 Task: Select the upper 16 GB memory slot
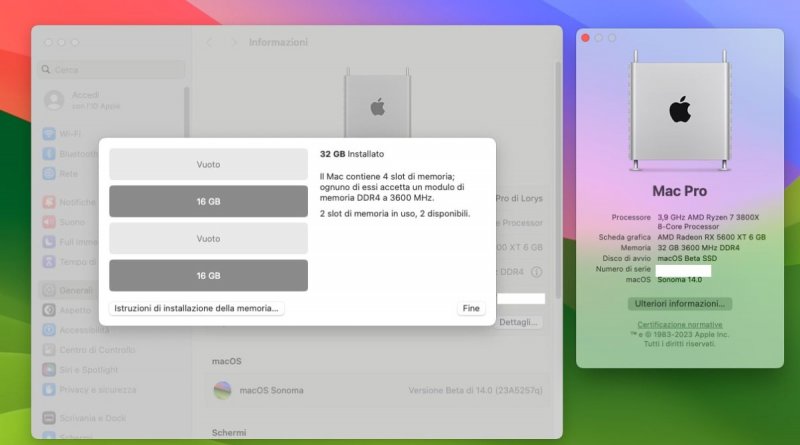tap(208, 202)
